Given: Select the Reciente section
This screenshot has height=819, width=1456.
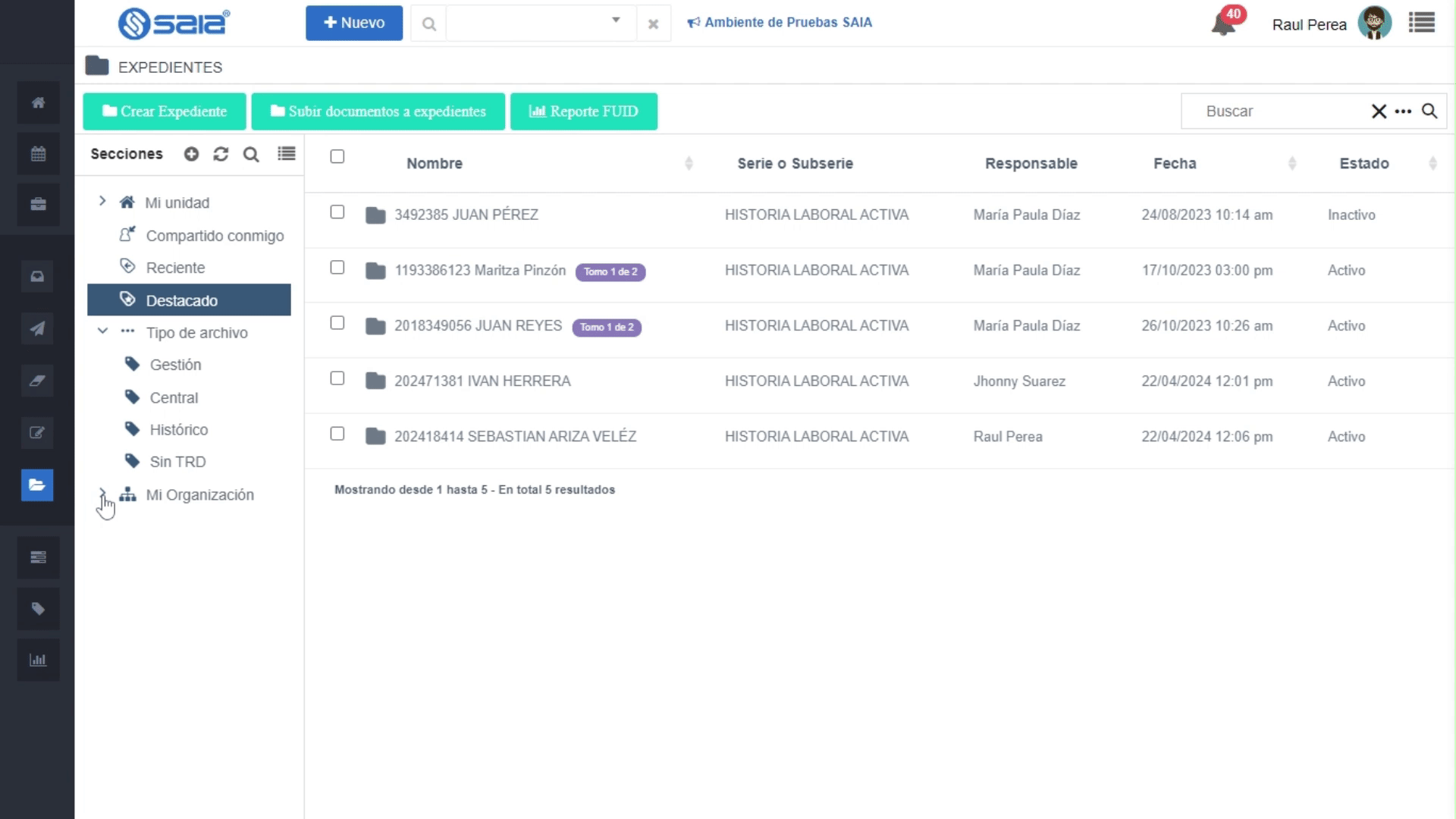Looking at the screenshot, I should click(175, 268).
